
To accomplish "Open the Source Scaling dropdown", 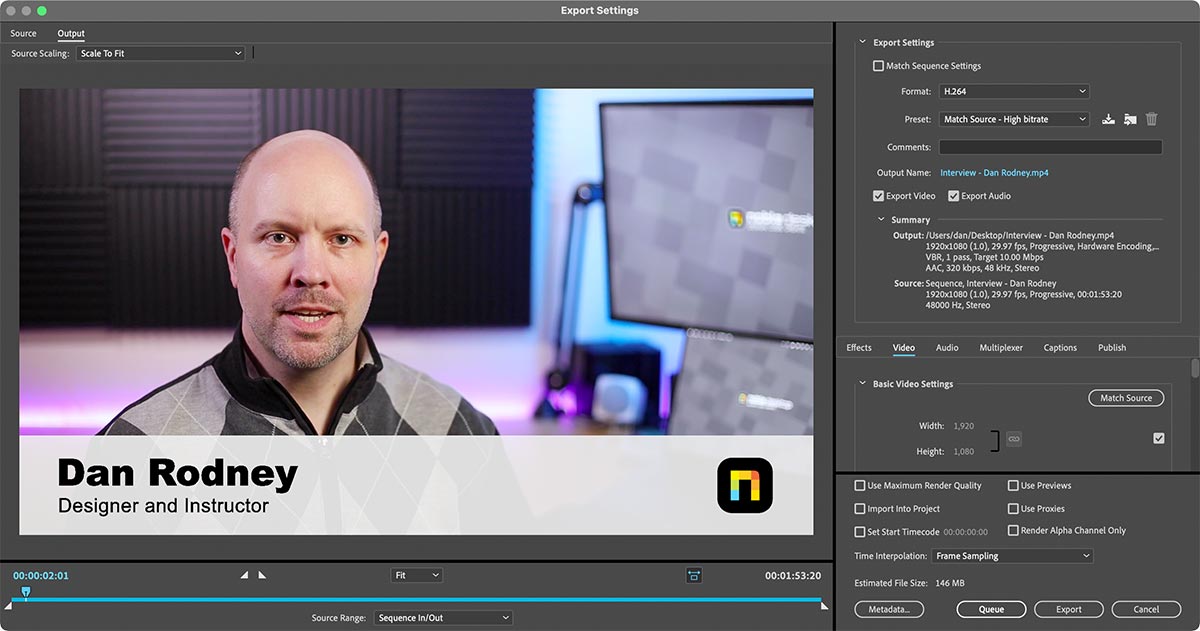I will (160, 53).
